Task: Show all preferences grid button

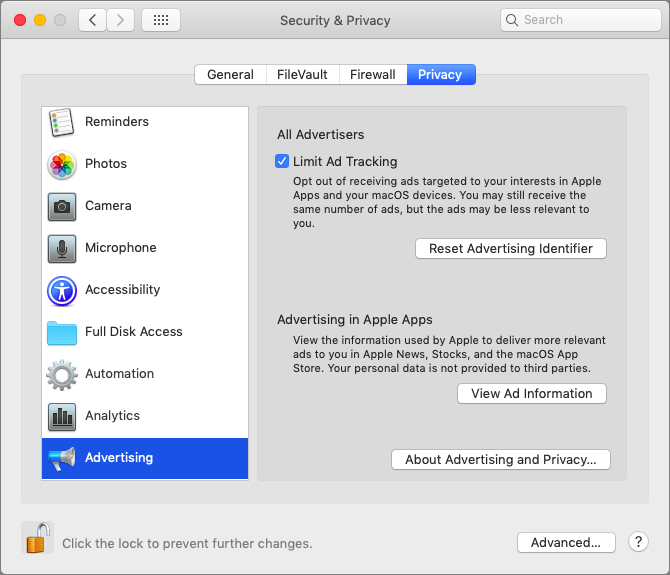Action: [x=161, y=20]
